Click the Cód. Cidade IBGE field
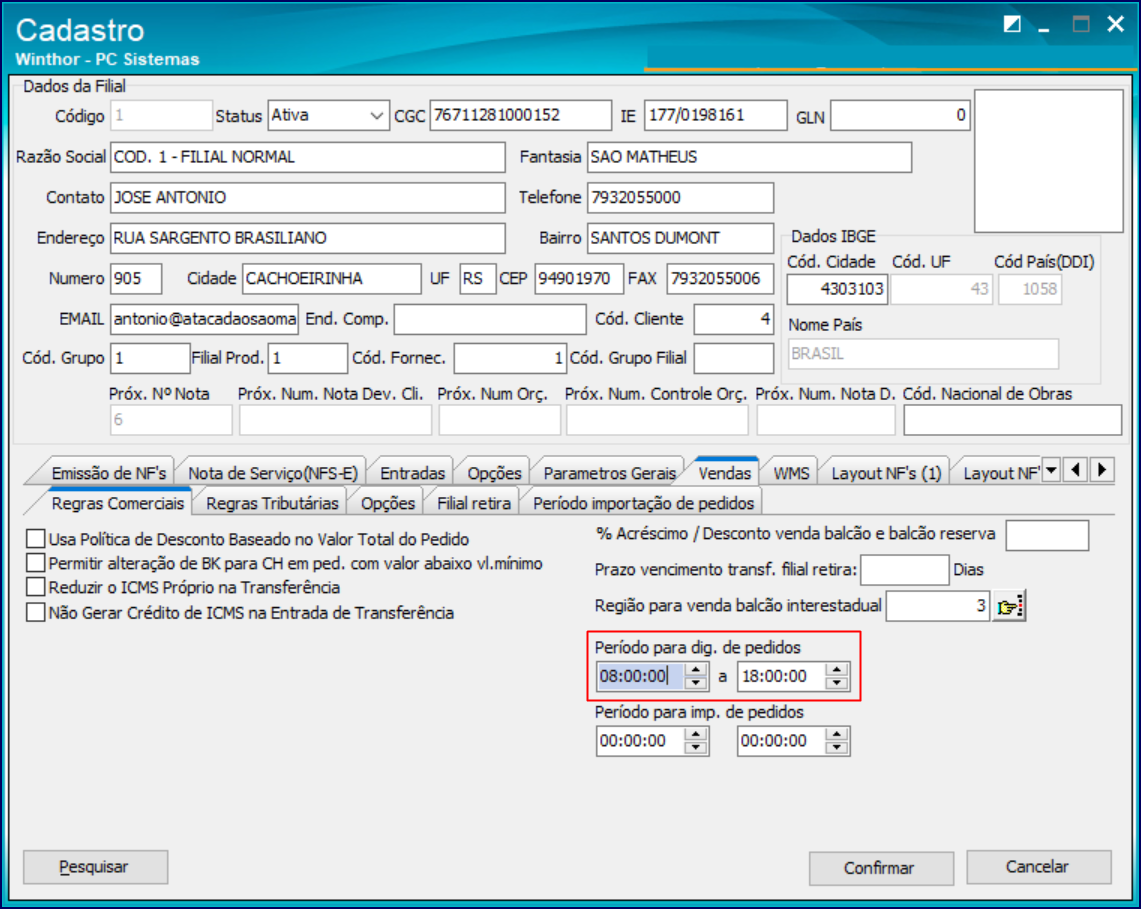 tap(837, 289)
